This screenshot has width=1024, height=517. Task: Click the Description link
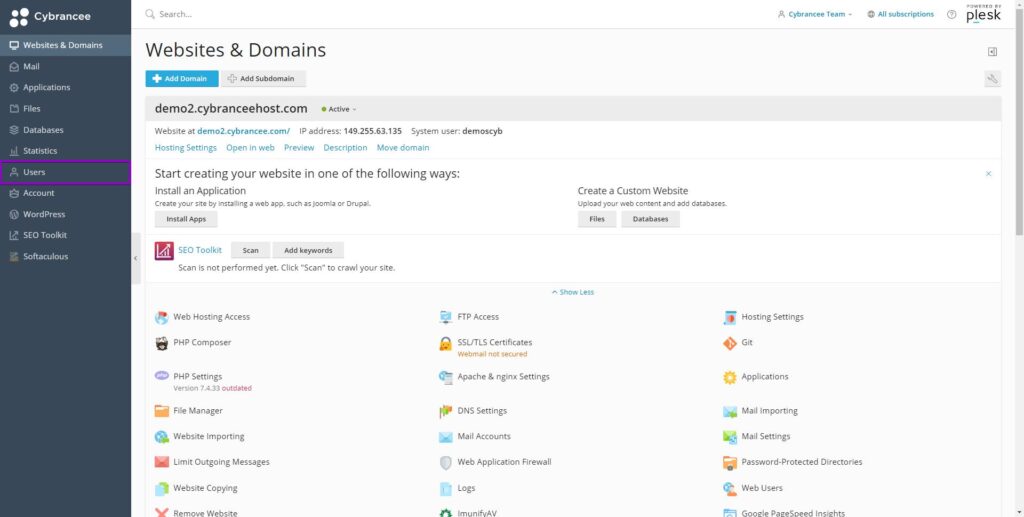[x=345, y=148]
